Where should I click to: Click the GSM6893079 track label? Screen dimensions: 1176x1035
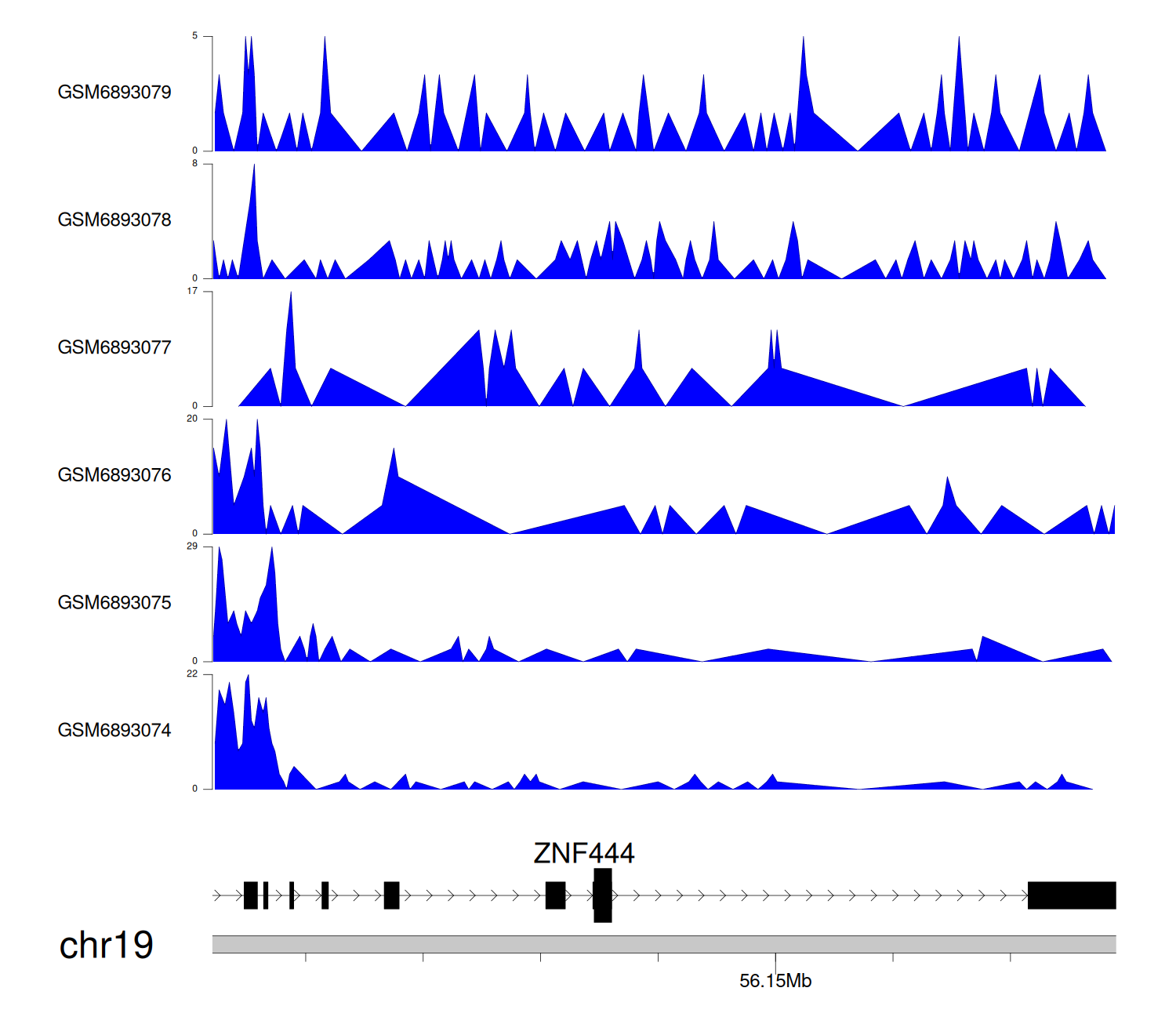[x=114, y=93]
